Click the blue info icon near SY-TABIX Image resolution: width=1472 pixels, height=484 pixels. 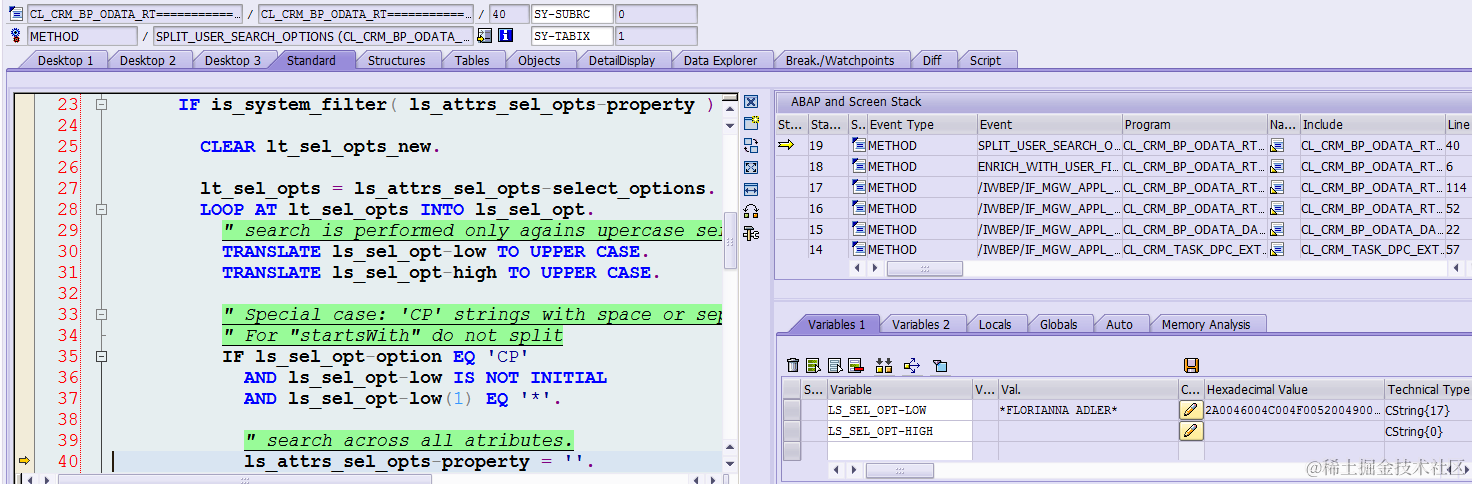pos(506,36)
